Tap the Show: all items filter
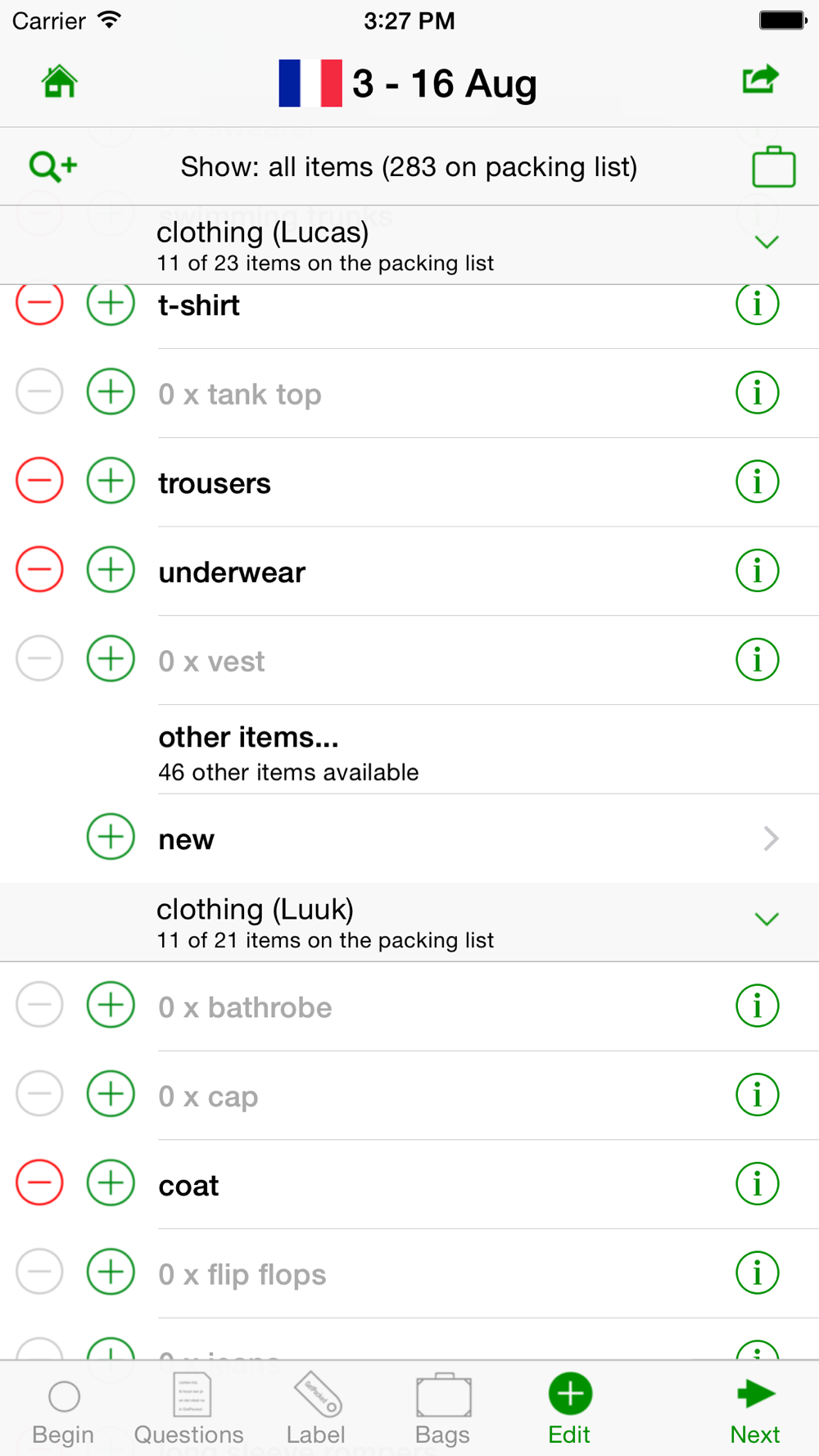 point(409,167)
